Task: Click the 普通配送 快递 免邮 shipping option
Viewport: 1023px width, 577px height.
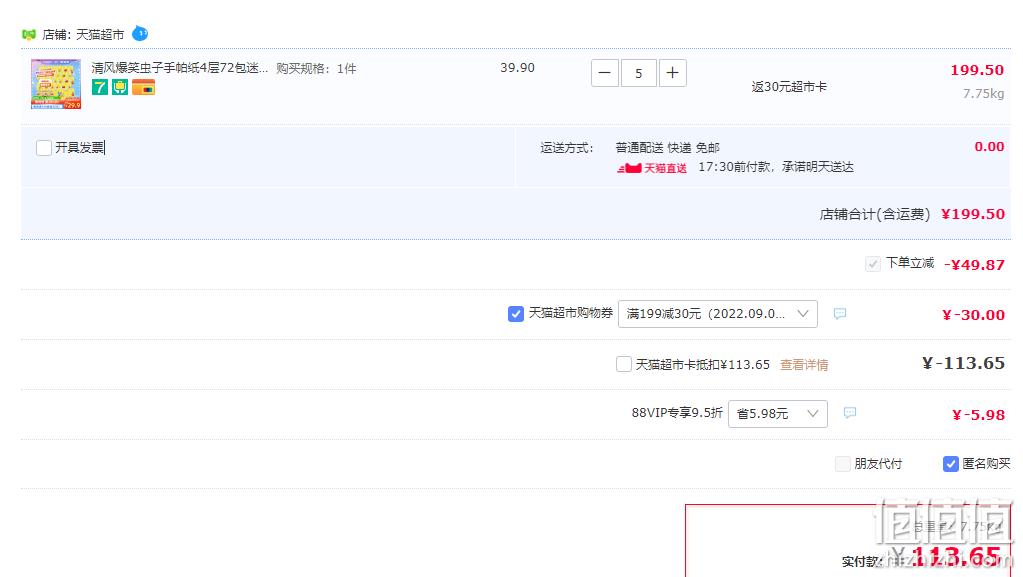Action: 667,148
